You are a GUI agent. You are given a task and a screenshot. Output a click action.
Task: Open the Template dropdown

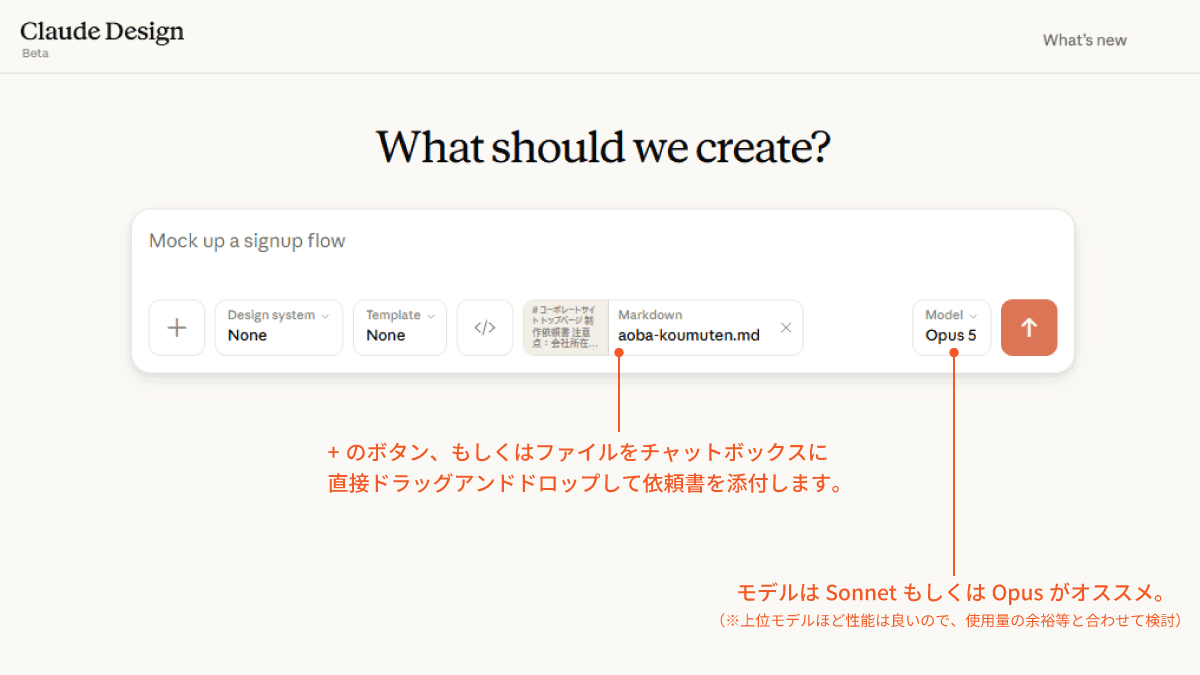(400, 328)
